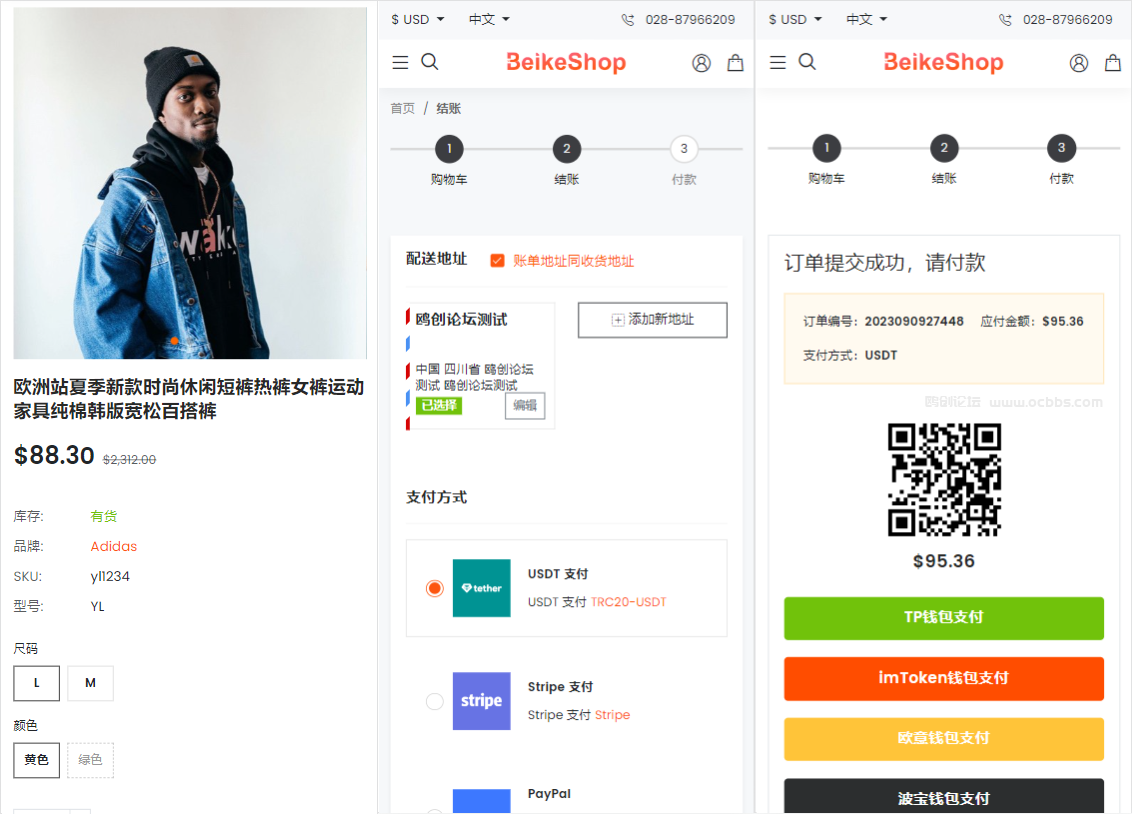Pay with 波宝钱包支付 button

[944, 797]
